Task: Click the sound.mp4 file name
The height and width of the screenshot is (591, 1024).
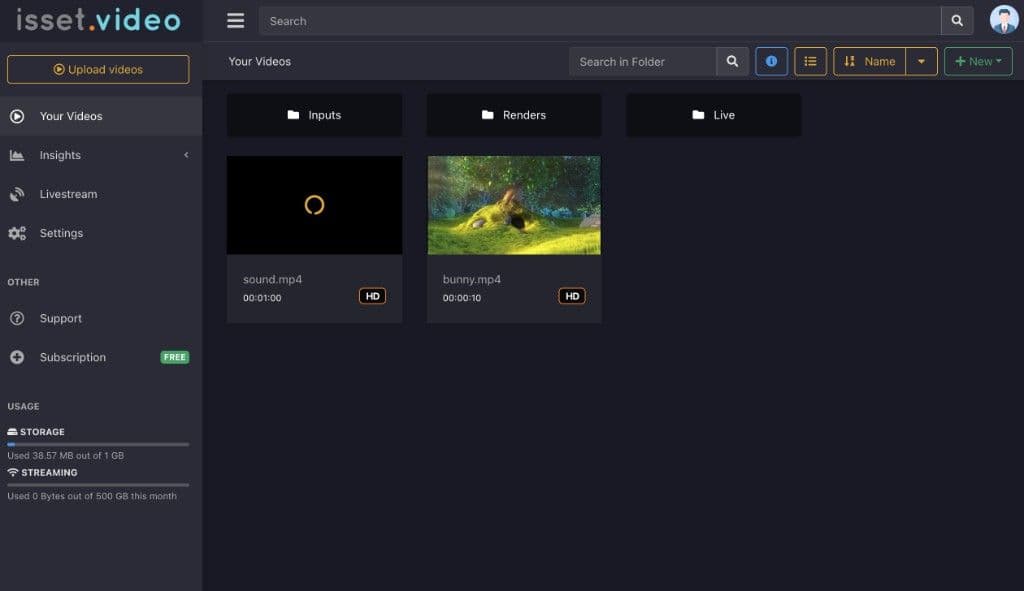Action: [x=272, y=280]
